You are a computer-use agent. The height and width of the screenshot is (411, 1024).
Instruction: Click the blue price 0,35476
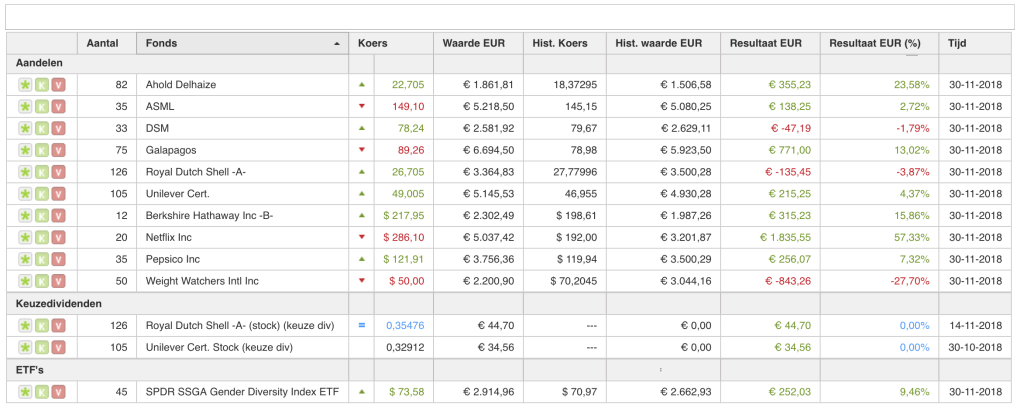tap(405, 326)
